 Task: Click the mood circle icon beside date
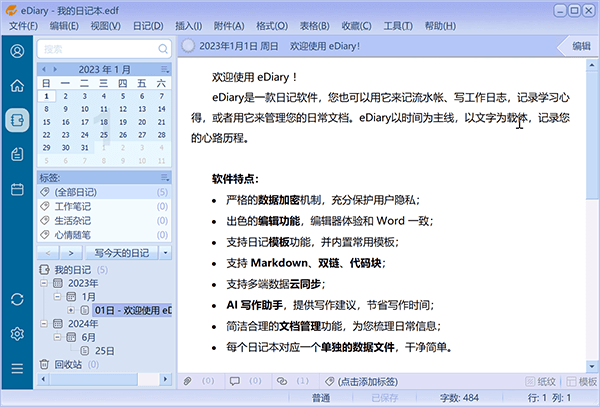tap(188, 46)
